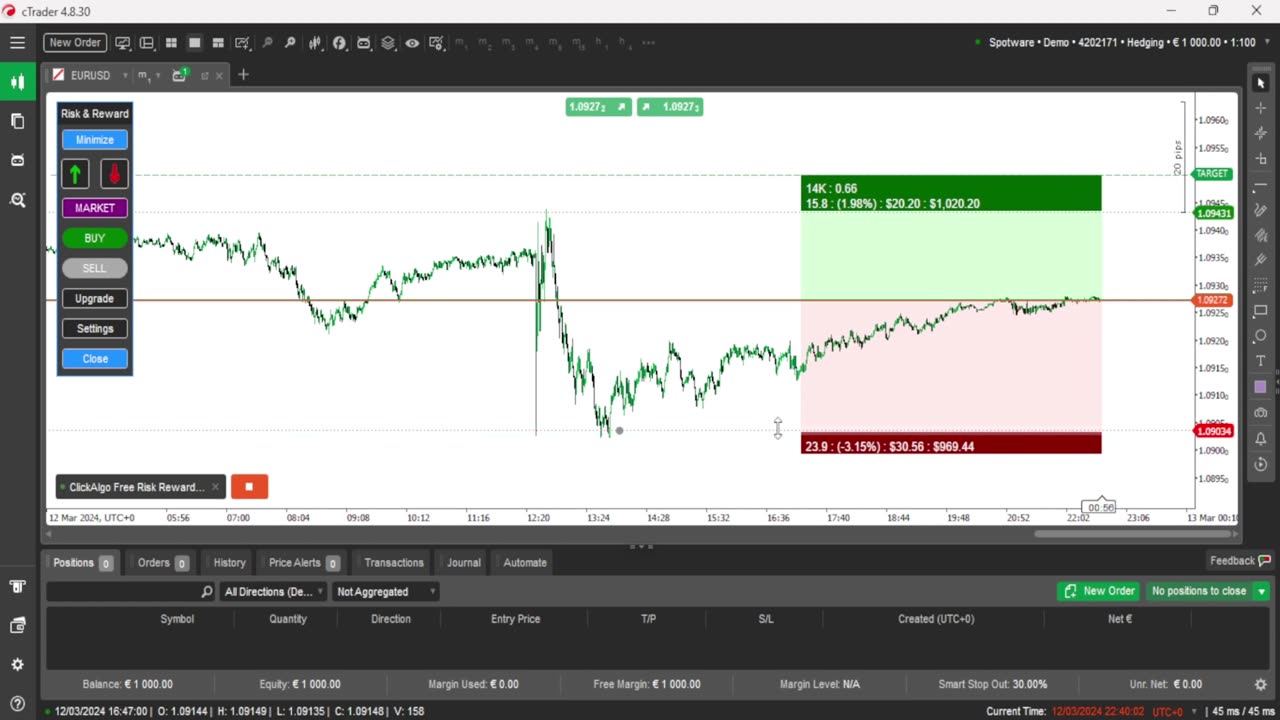Viewport: 1280px width, 720px height.
Task: Open chart type candlestick selector
Action: 315,43
